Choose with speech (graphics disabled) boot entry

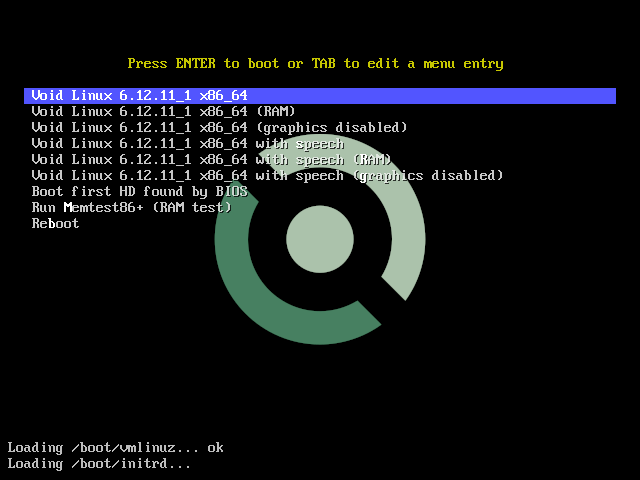(267, 176)
